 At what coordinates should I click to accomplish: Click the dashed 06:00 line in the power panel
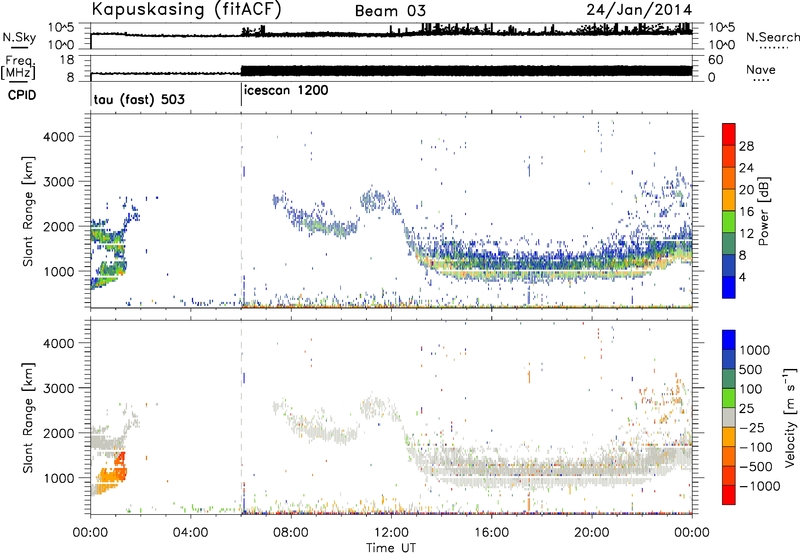(241, 211)
